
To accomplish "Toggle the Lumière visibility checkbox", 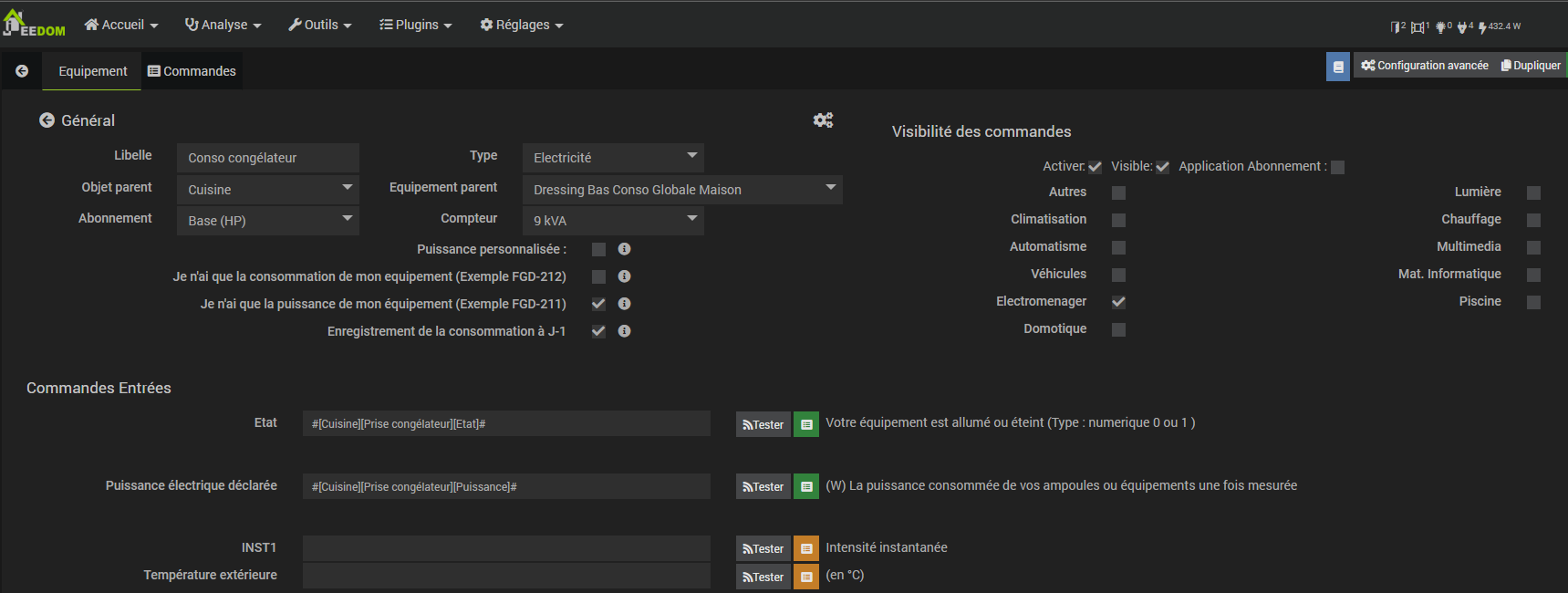I will pos(1533,192).
